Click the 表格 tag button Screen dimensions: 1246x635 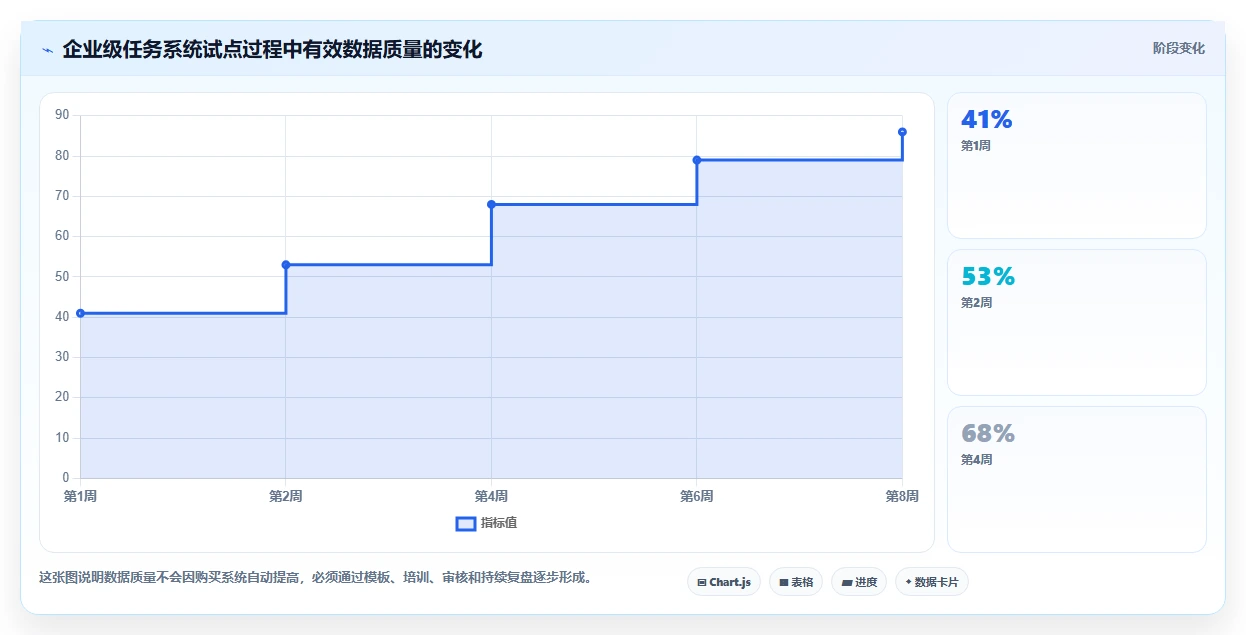point(796,582)
